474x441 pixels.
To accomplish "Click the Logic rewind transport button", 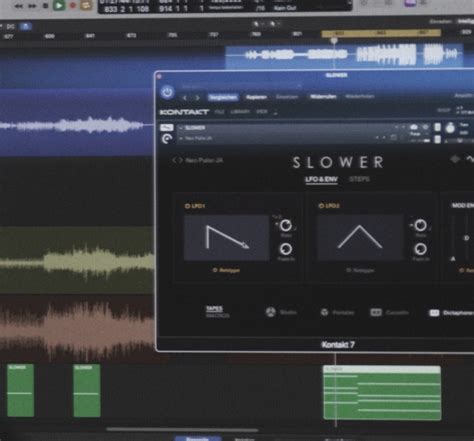I will point(19,6).
